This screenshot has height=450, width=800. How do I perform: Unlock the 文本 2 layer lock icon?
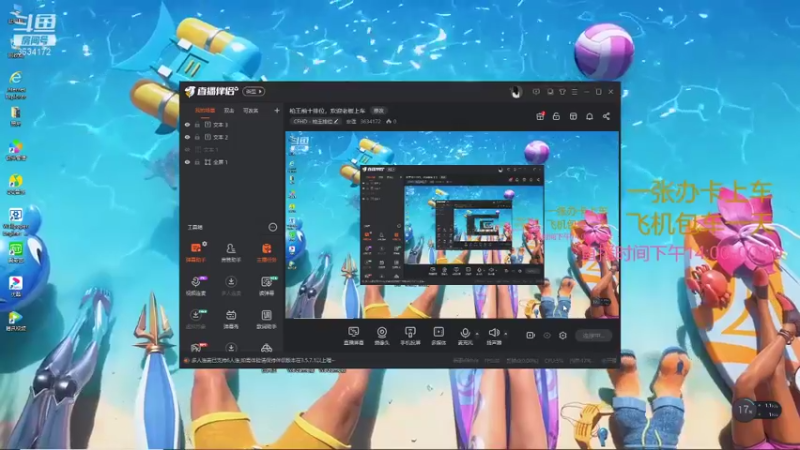click(197, 137)
